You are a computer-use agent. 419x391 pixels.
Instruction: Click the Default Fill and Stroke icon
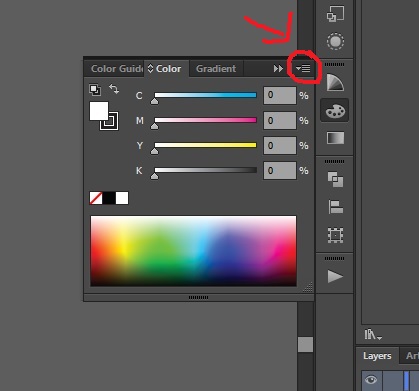[x=95, y=90]
